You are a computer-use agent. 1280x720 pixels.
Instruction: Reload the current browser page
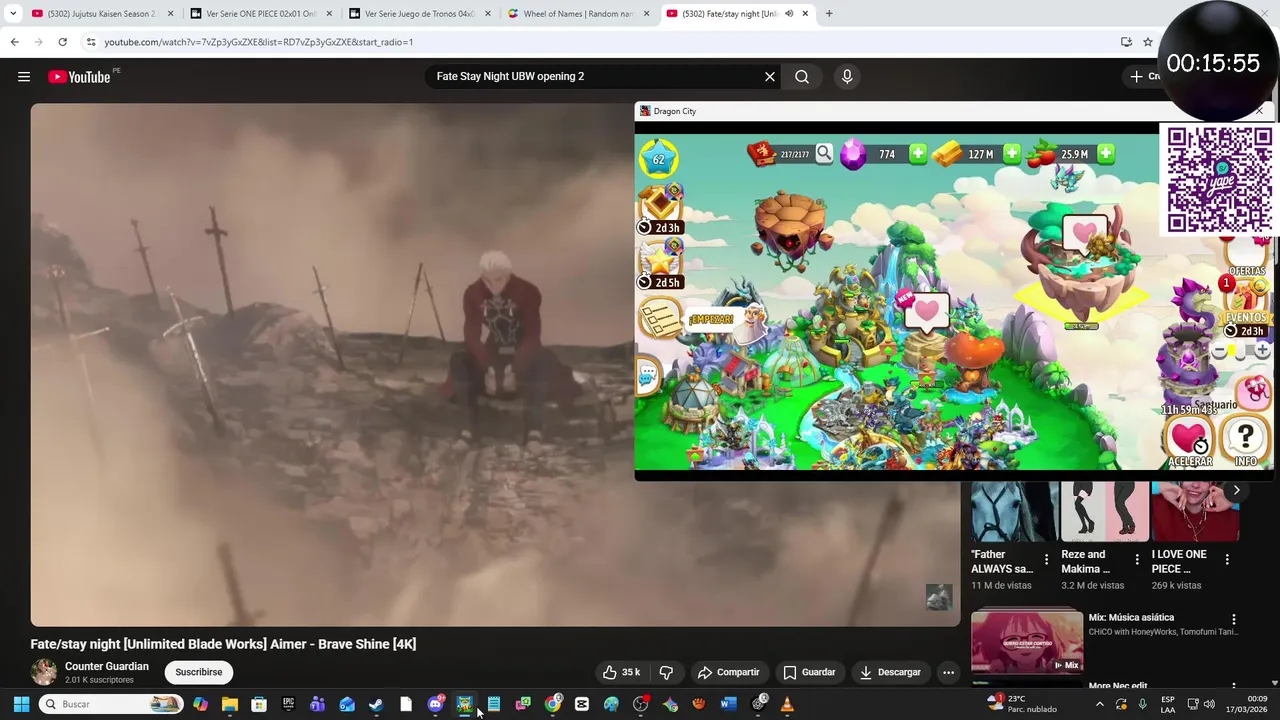(62, 42)
